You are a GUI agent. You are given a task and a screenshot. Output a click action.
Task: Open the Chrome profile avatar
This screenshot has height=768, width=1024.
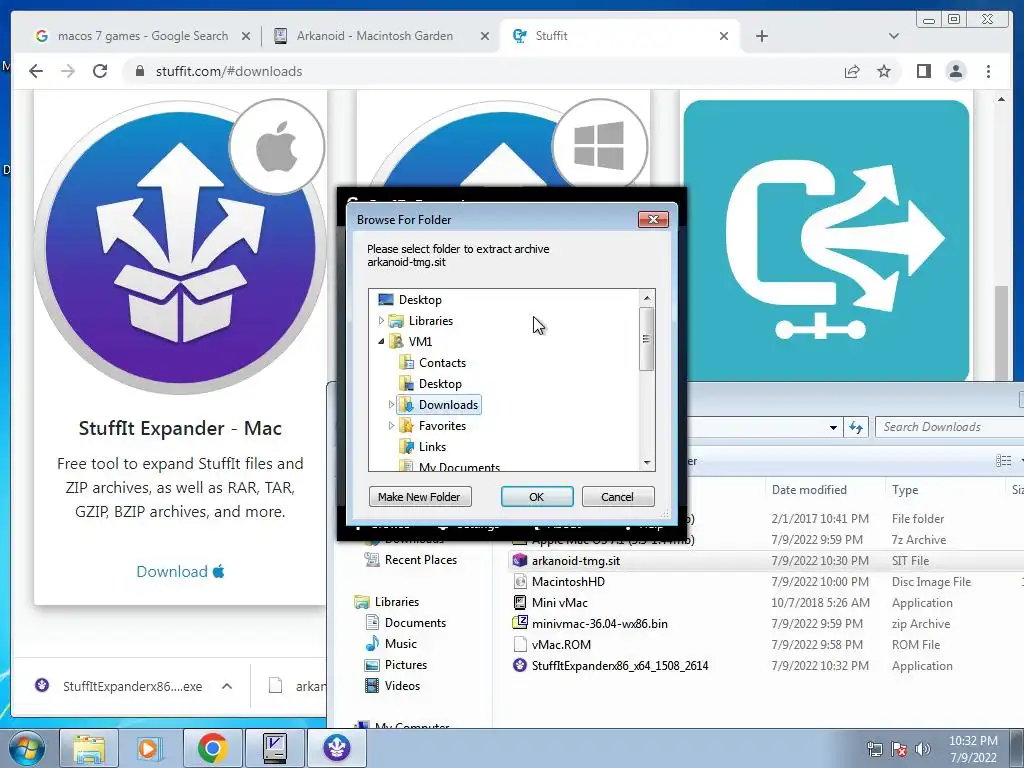tap(955, 71)
